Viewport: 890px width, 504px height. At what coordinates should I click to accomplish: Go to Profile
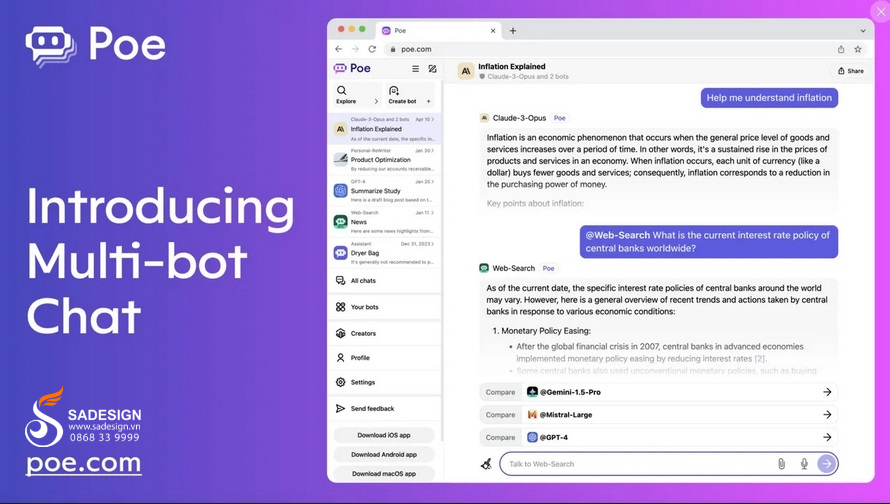point(384,358)
